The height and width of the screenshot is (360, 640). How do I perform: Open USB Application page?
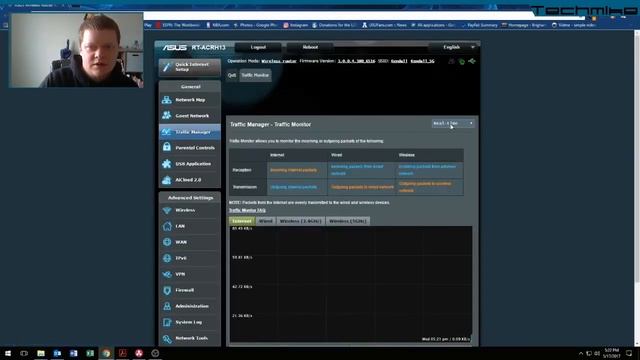[190, 164]
